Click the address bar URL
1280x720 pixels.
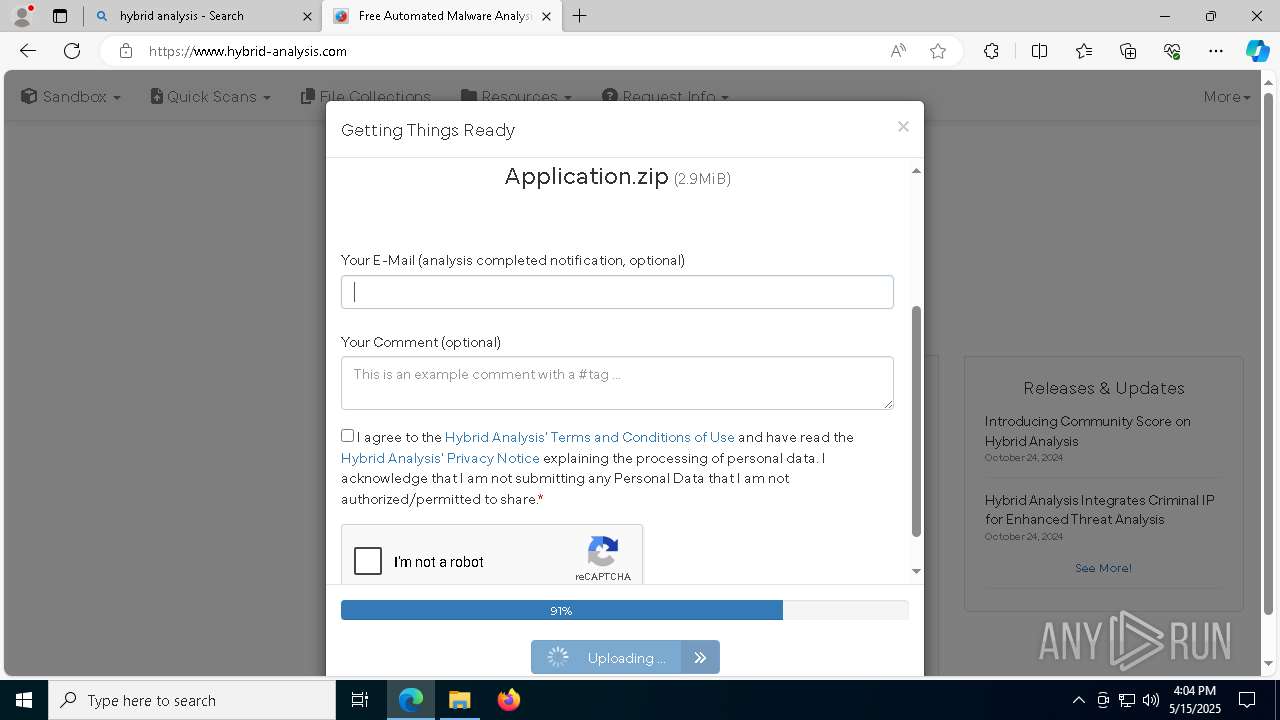click(x=248, y=51)
